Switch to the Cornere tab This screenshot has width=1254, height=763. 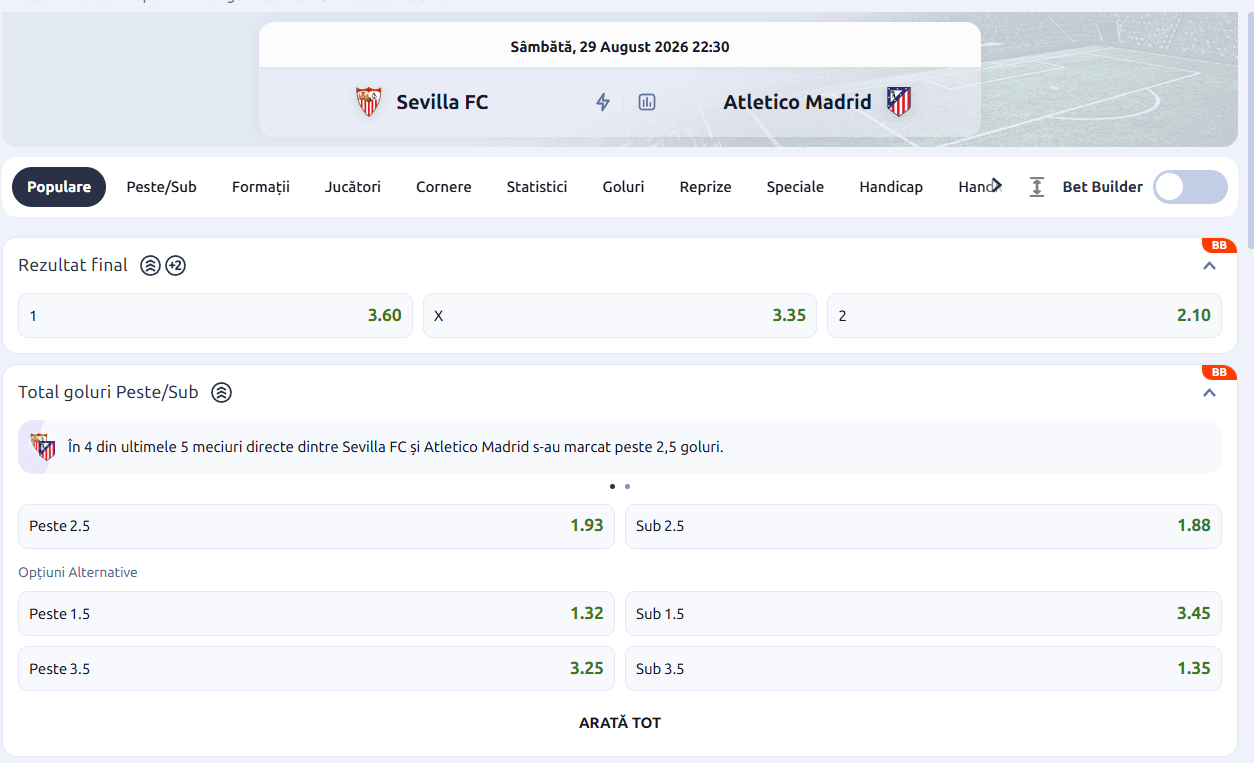[x=444, y=187]
